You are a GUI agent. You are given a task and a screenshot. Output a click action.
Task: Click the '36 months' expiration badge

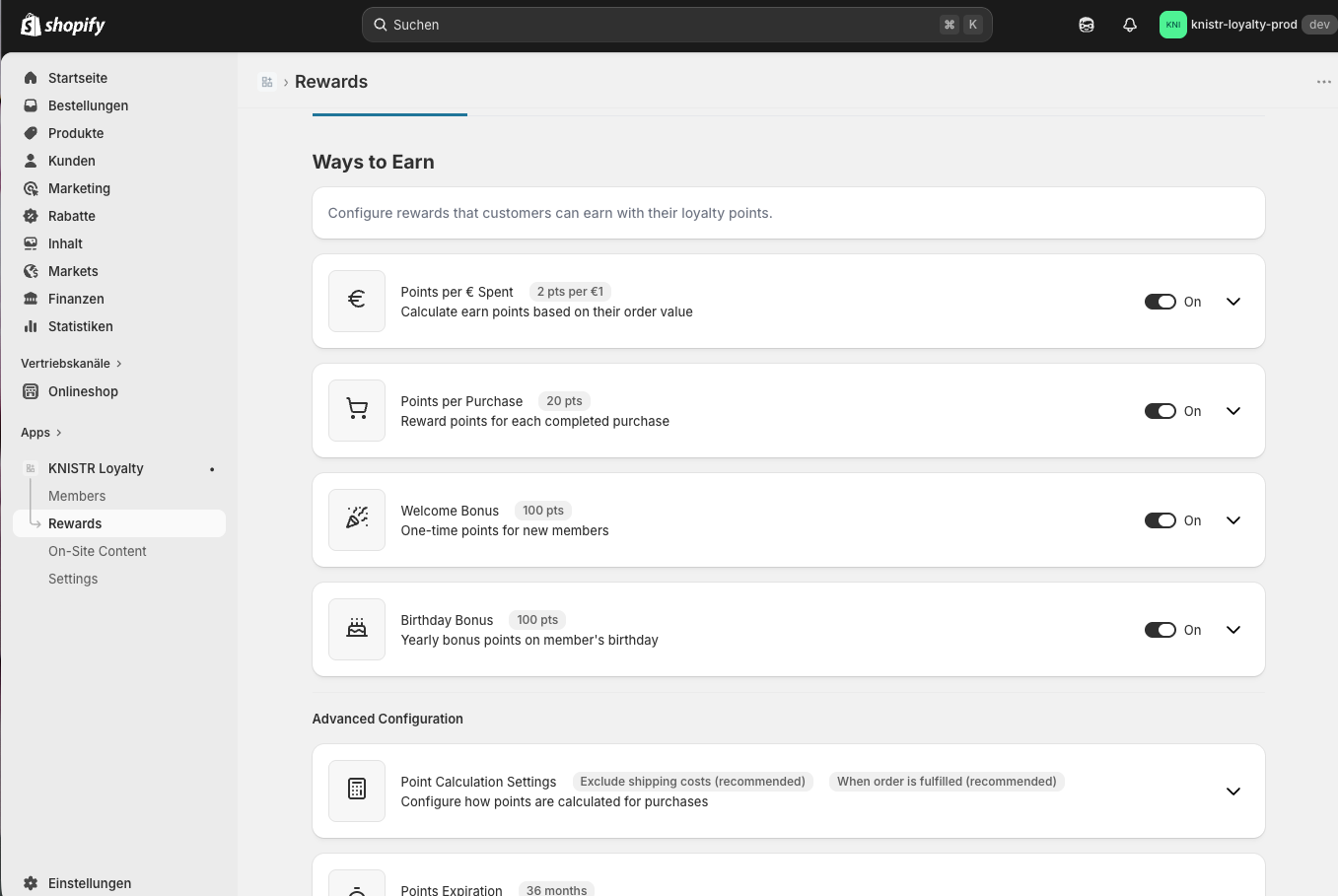(556, 890)
